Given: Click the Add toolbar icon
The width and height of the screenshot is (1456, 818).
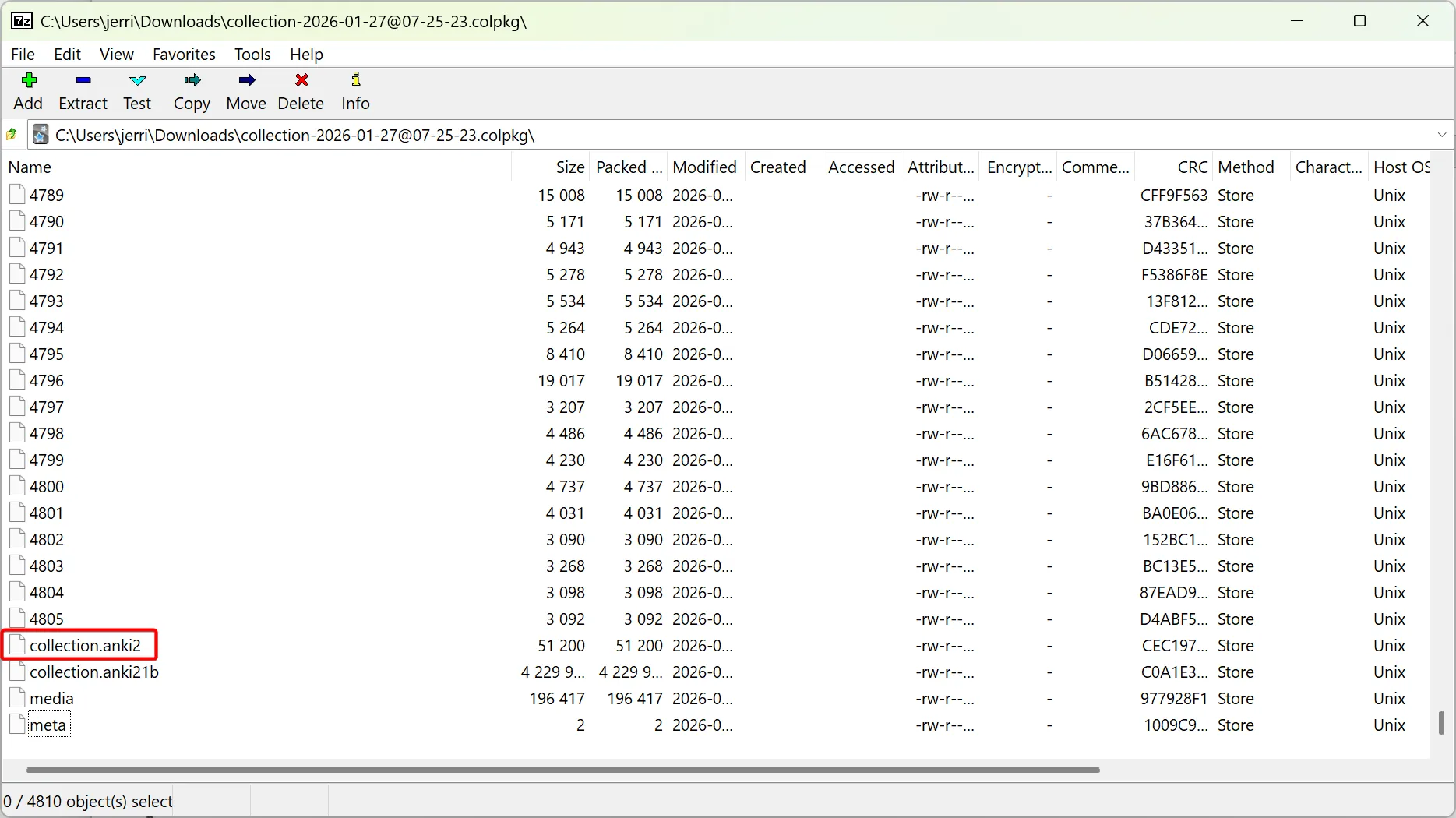Looking at the screenshot, I should click(29, 81).
